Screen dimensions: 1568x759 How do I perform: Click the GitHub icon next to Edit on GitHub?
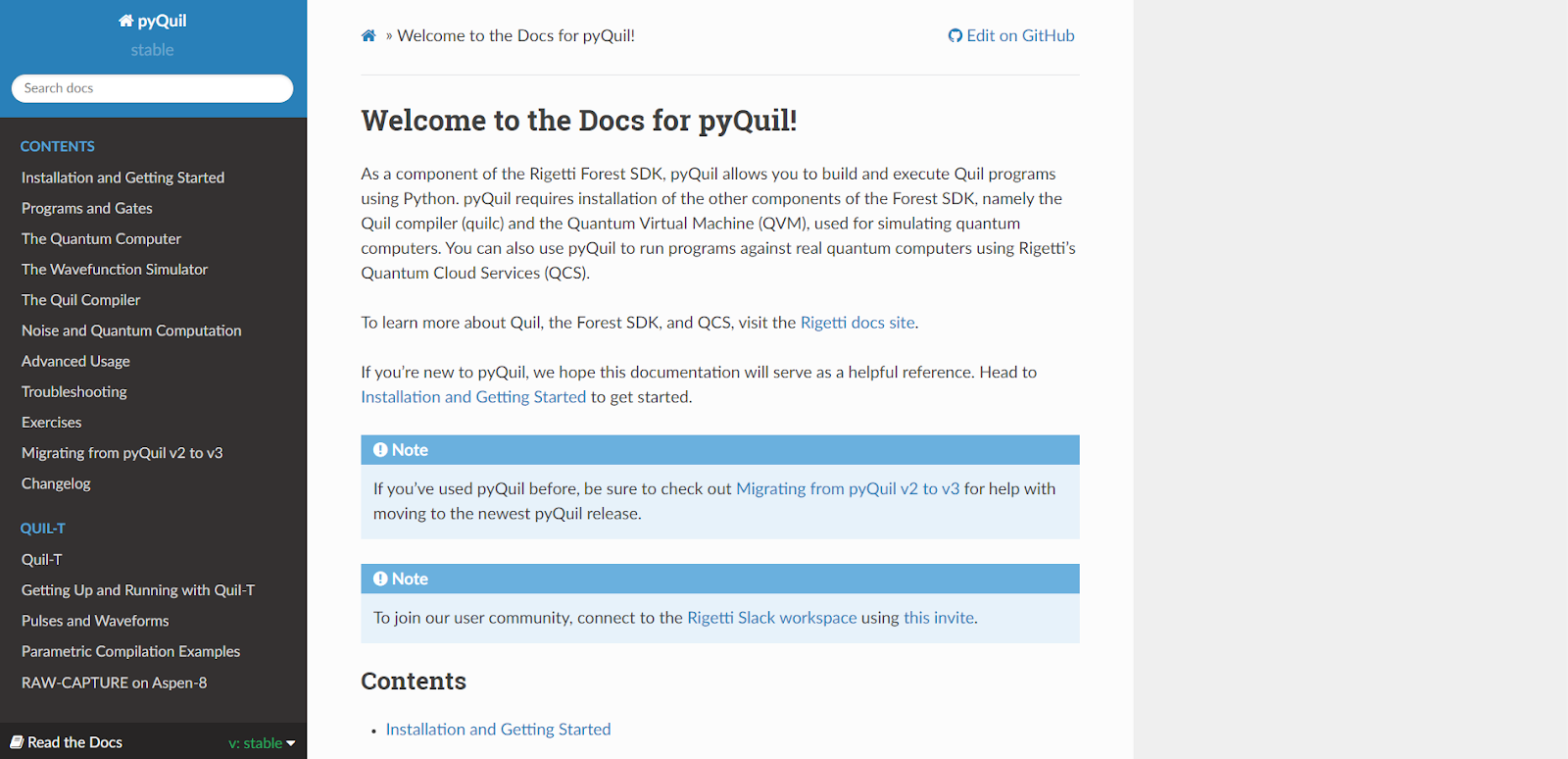point(955,35)
